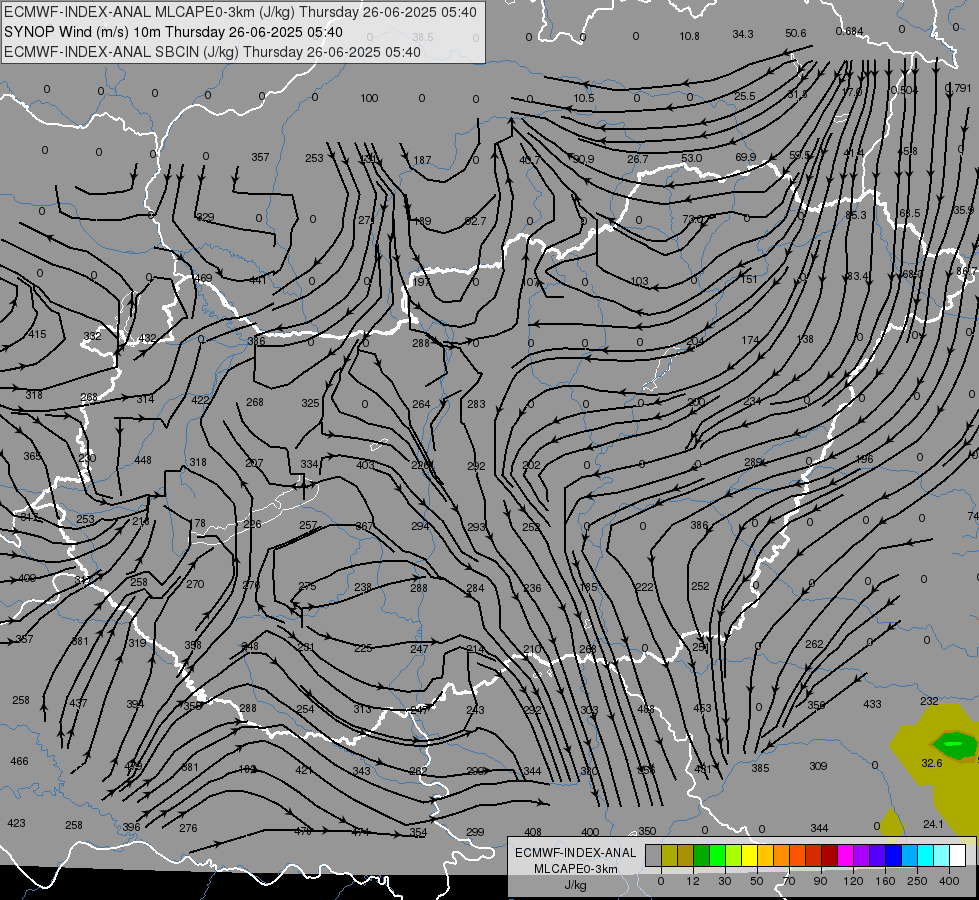
Task: Click the 187 grid value
Action: (x=422, y=160)
